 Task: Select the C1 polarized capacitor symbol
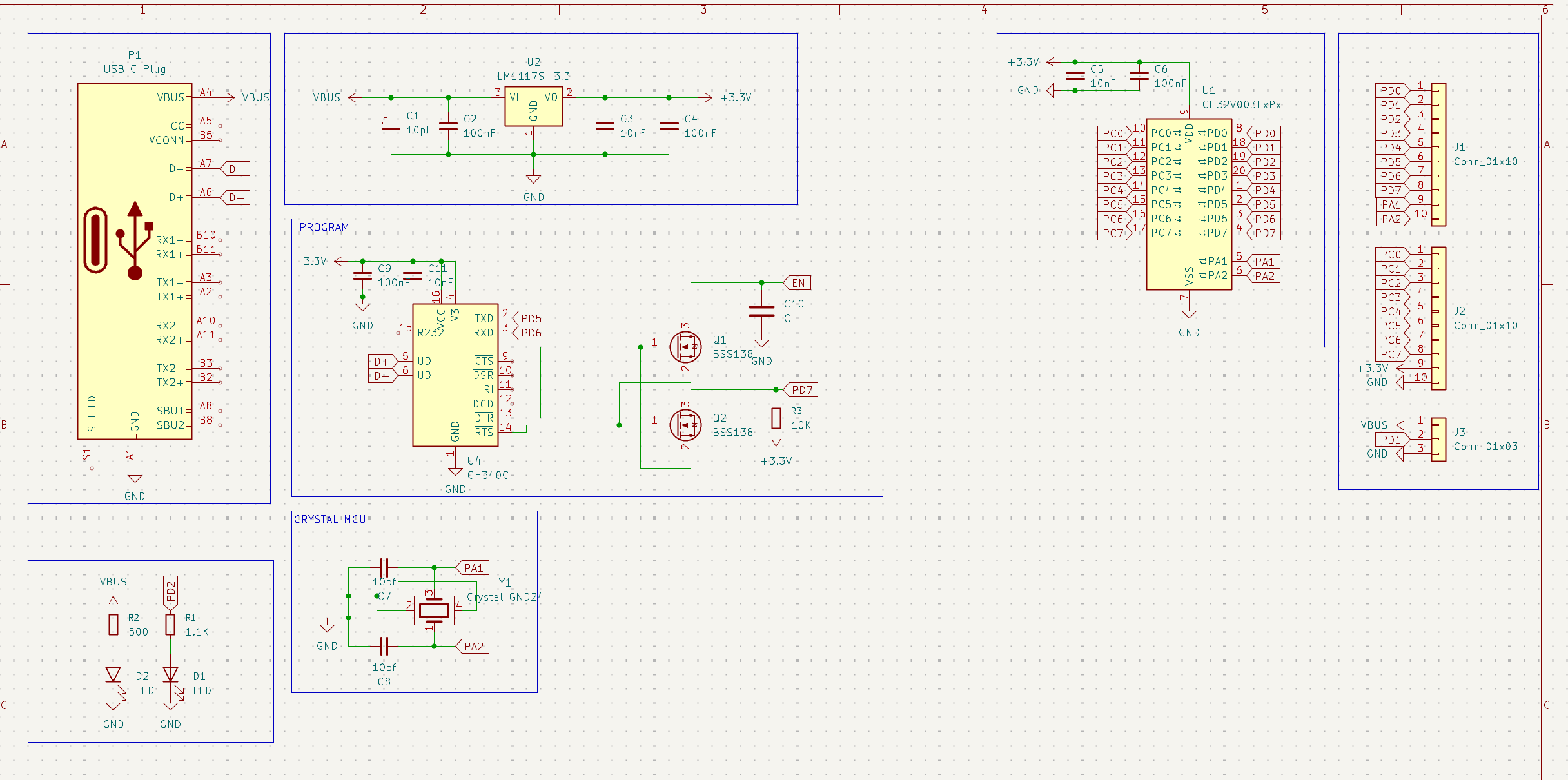point(391,126)
